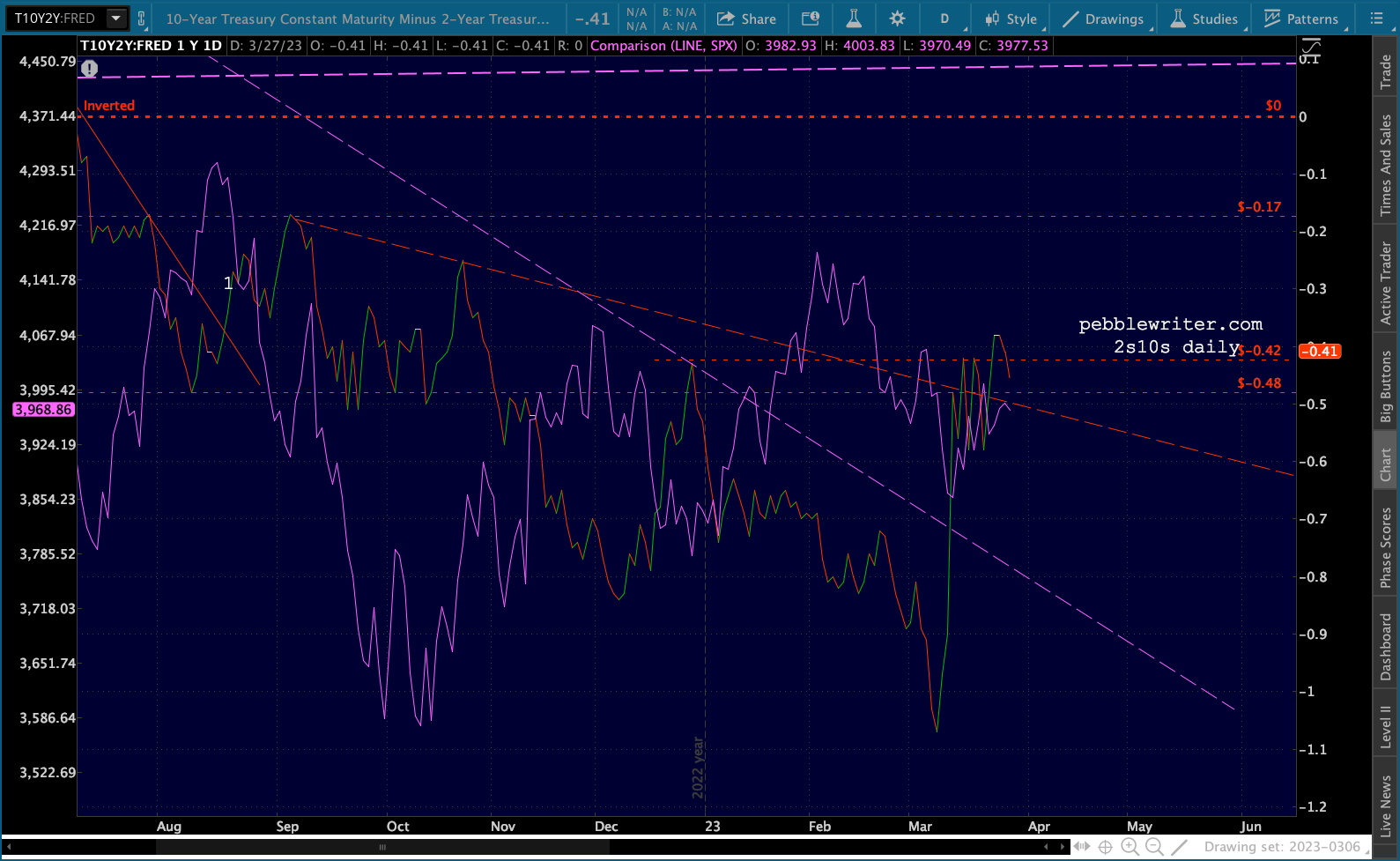The width and height of the screenshot is (1400, 861).
Task: Click the 'C: 3977.53' comparison close value
Action: 1013,46
